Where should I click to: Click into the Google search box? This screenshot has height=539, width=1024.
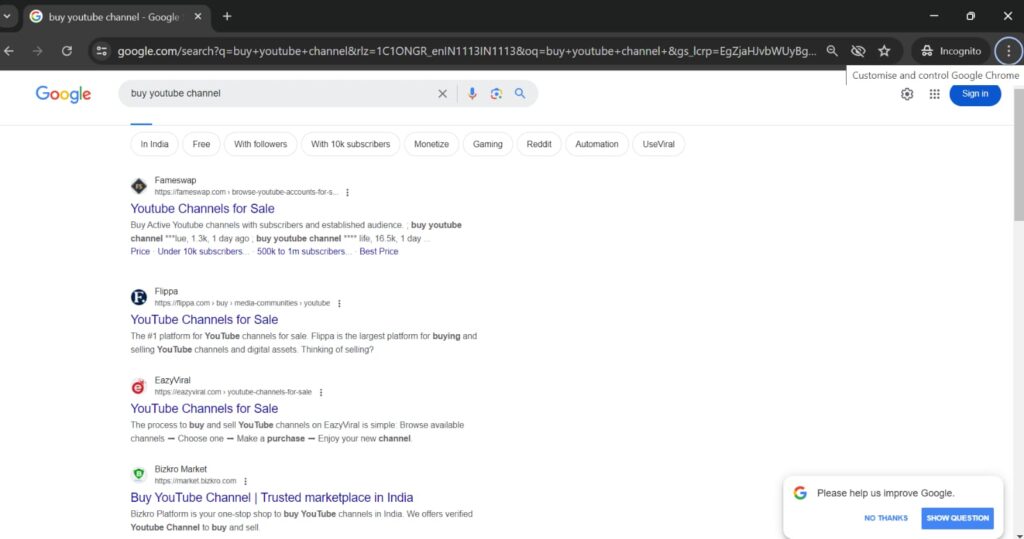tap(281, 93)
